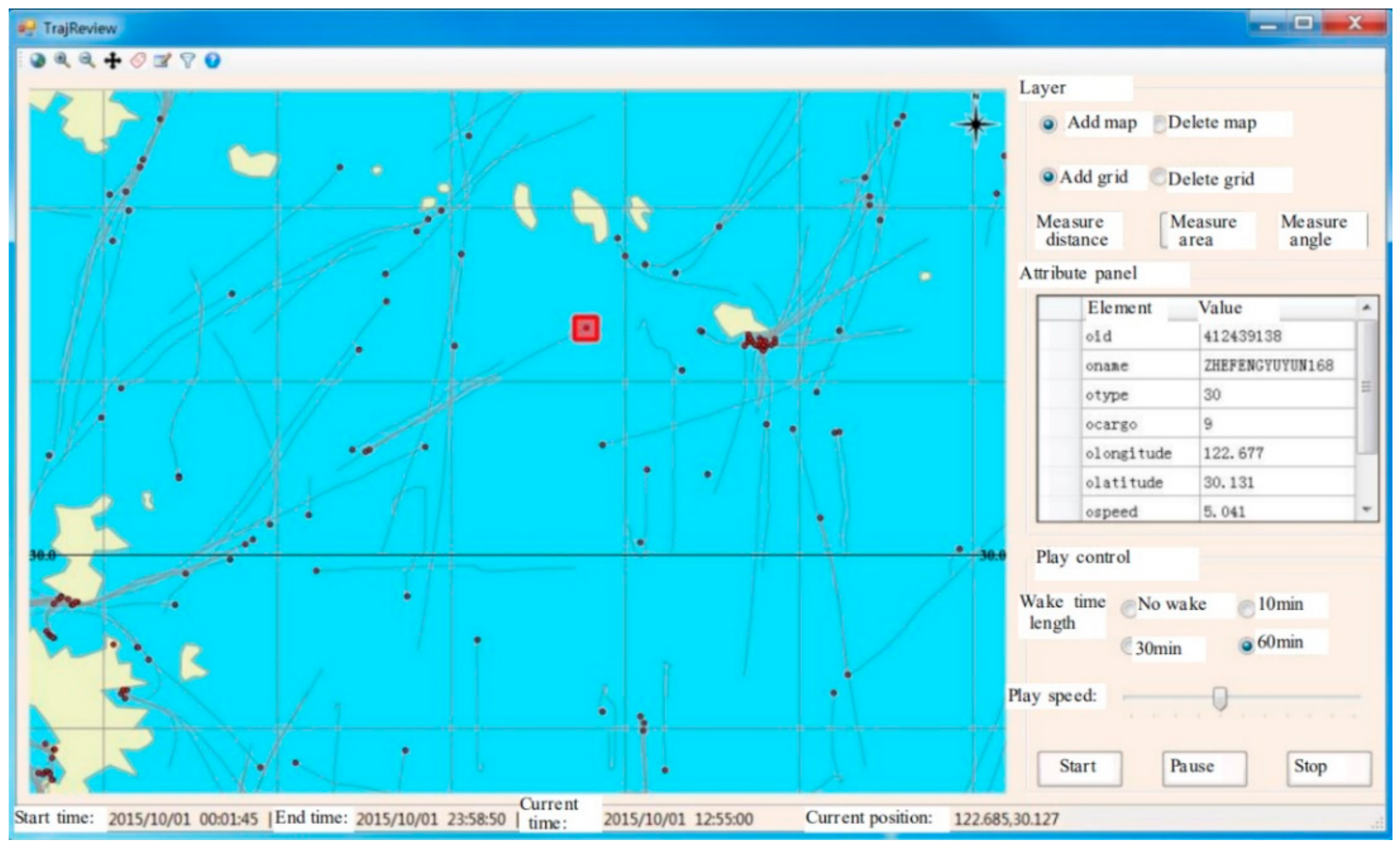The image size is (1400, 848).
Task: Open the edit window pencil icon
Action: tap(163, 60)
